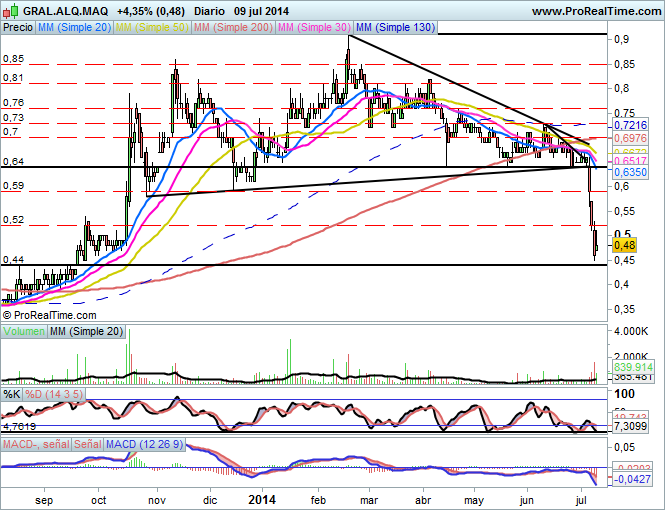Click the highlighted 0,48 current price tag

point(624,244)
